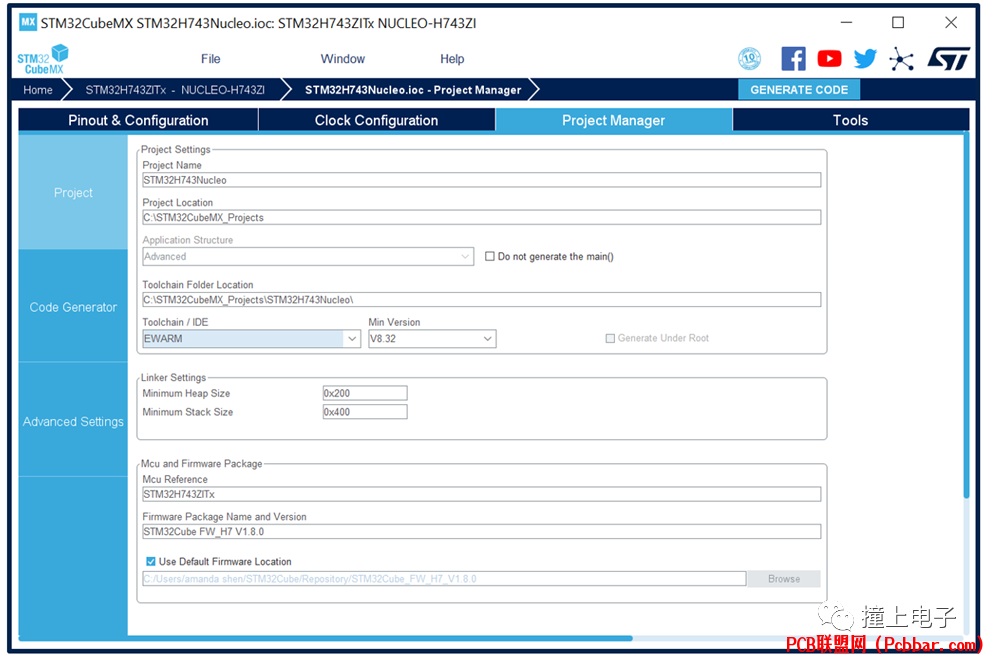
Task: Click the ST company logo
Action: pos(948,59)
